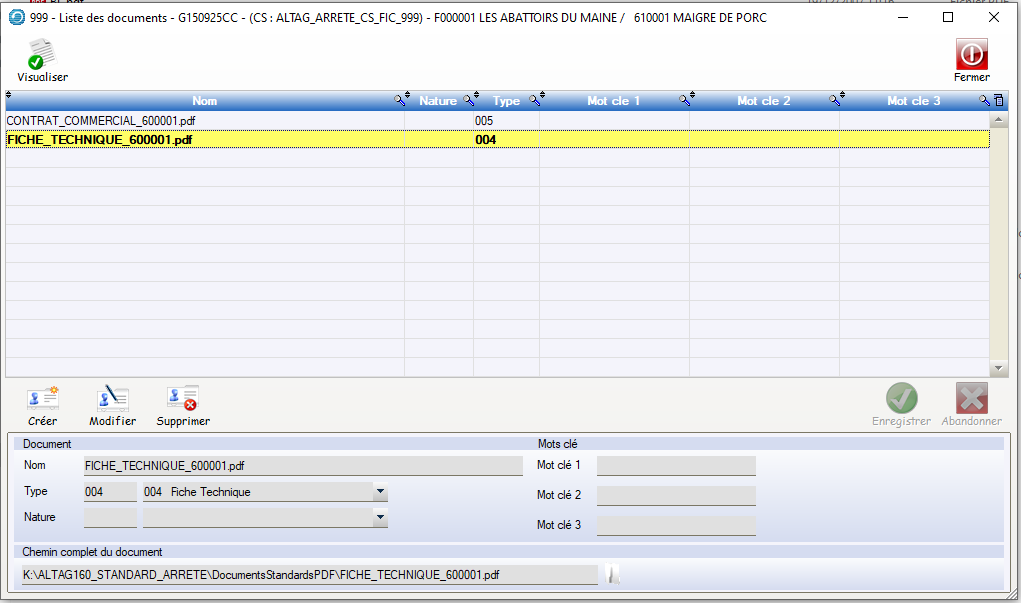The image size is (1021, 603).
Task: Click the Nom text field
Action: [303, 465]
